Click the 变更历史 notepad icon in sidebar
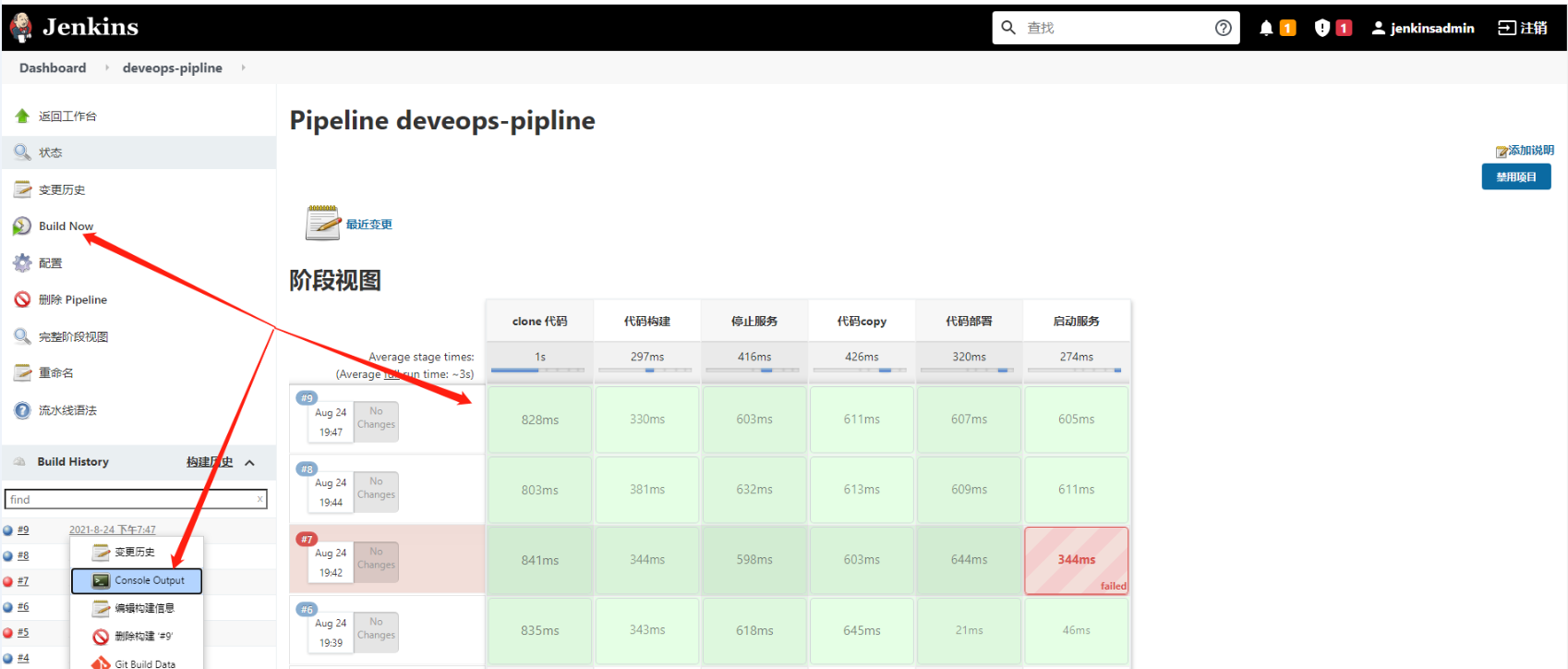The image size is (1568, 669). pos(22,189)
